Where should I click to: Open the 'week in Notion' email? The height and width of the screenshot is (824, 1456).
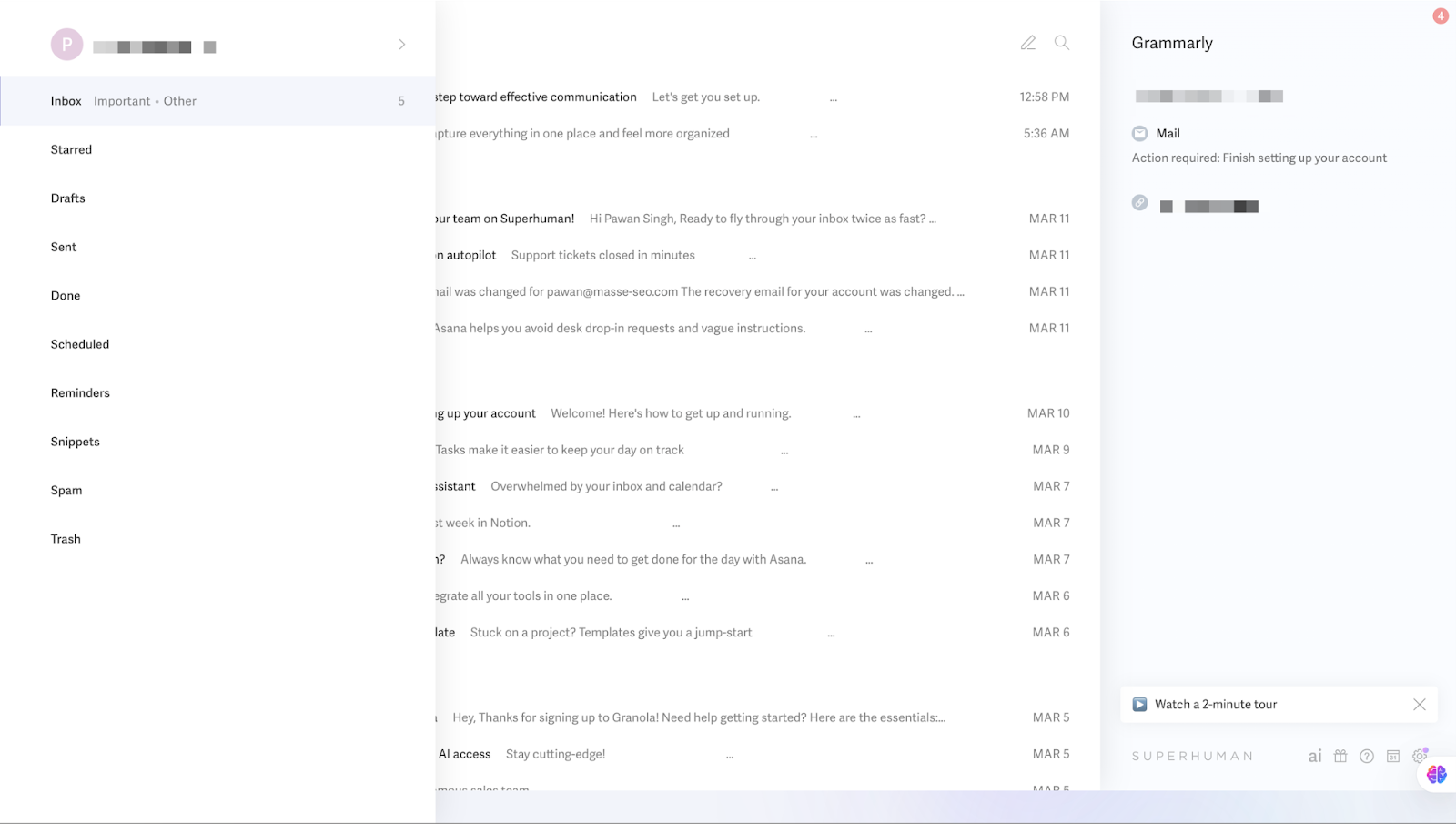tap(767, 523)
